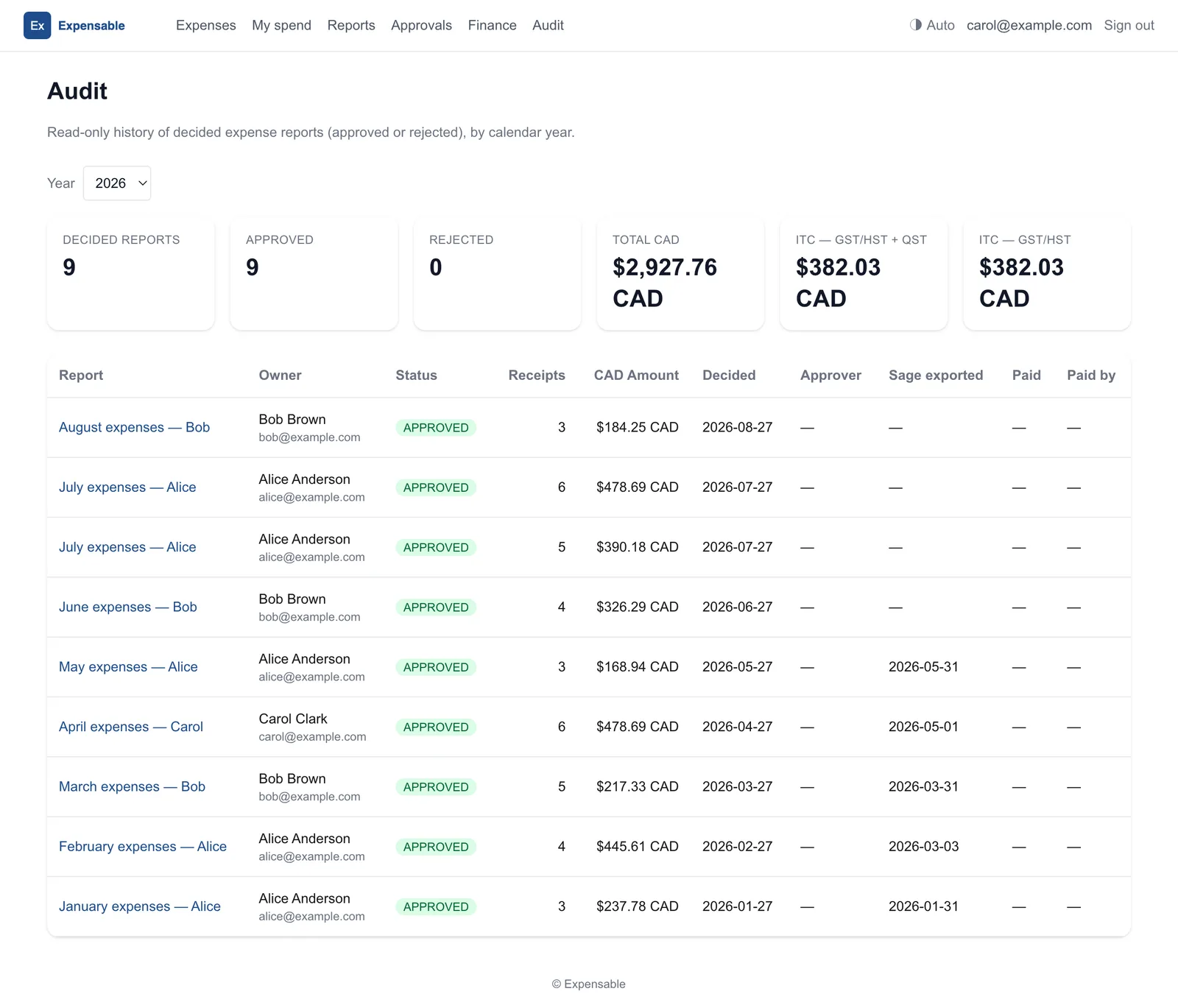
Task: Open May expenses — Alice report
Action: click(x=128, y=667)
